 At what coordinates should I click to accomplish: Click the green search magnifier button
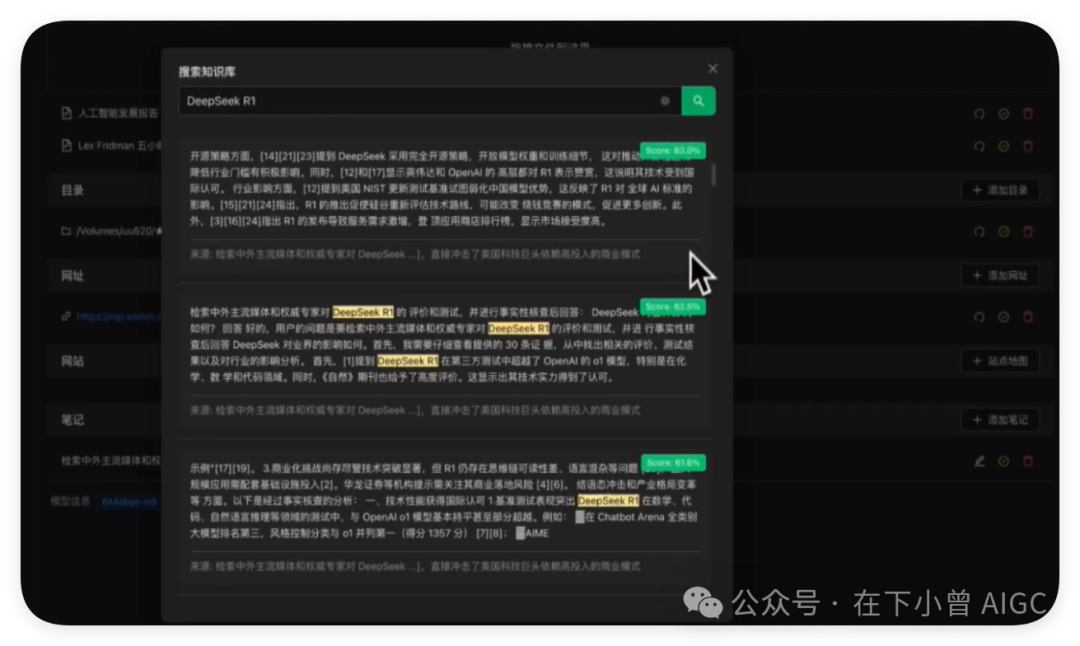pyautogui.click(x=698, y=101)
